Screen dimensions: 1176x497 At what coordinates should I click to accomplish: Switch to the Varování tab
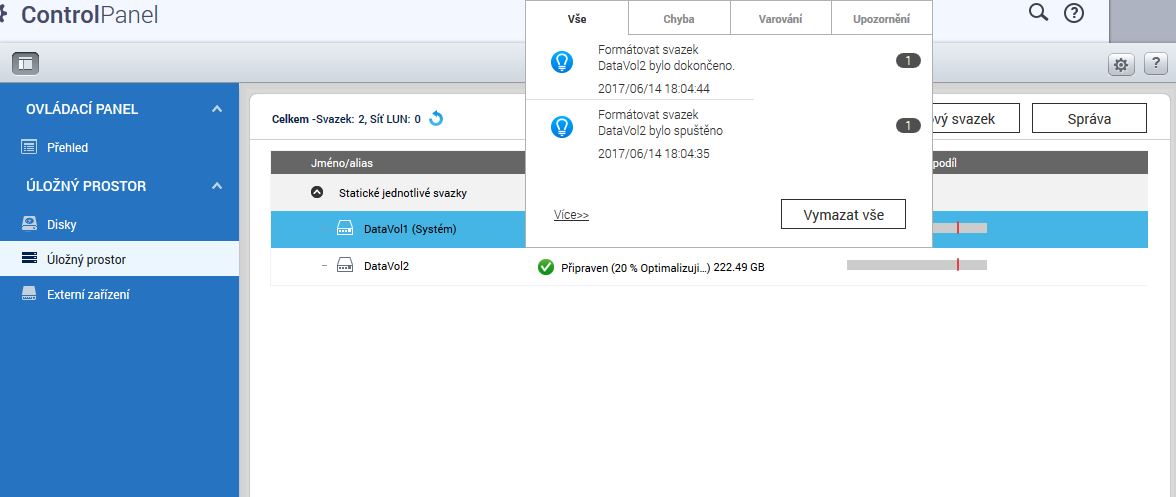[x=780, y=19]
